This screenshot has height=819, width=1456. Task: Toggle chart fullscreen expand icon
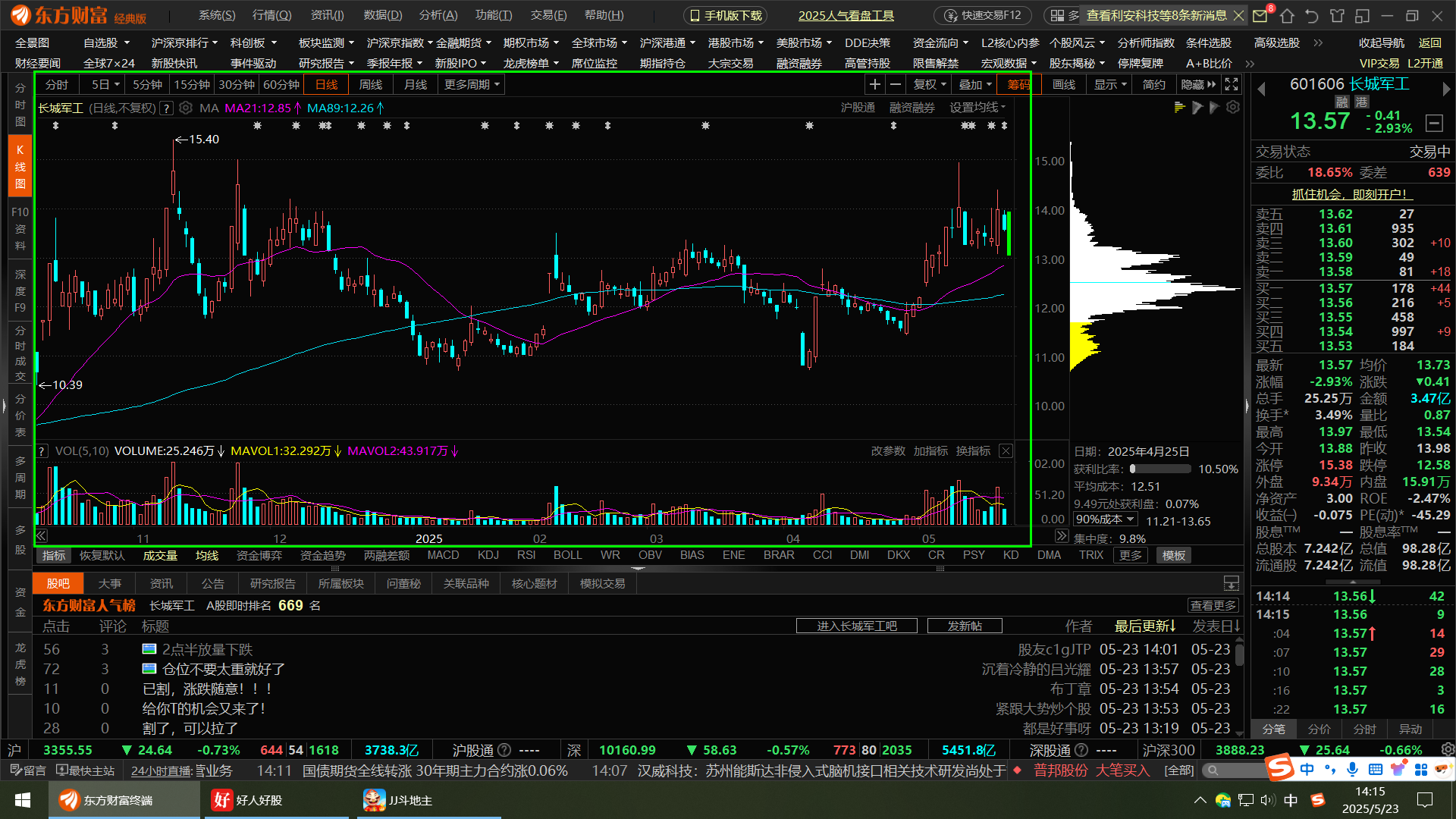click(x=1232, y=84)
